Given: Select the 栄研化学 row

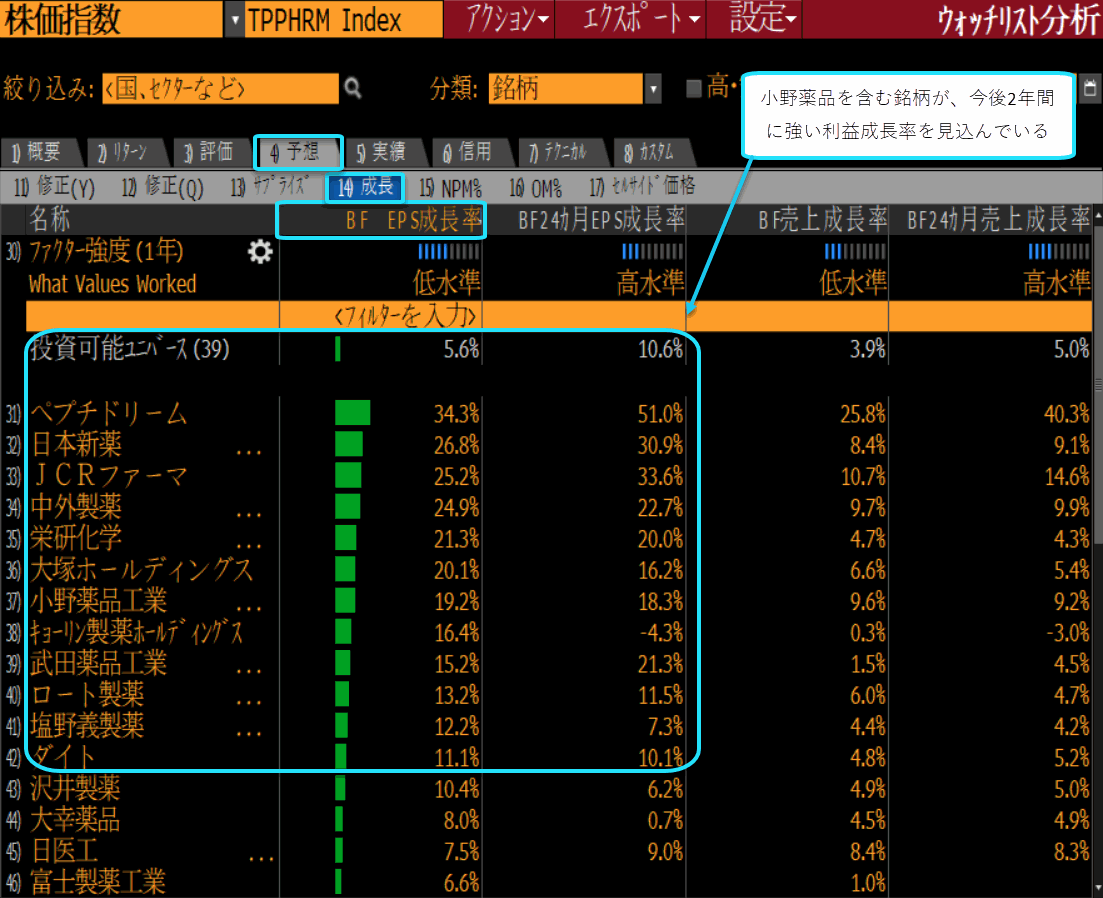Looking at the screenshot, I should [x=549, y=539].
